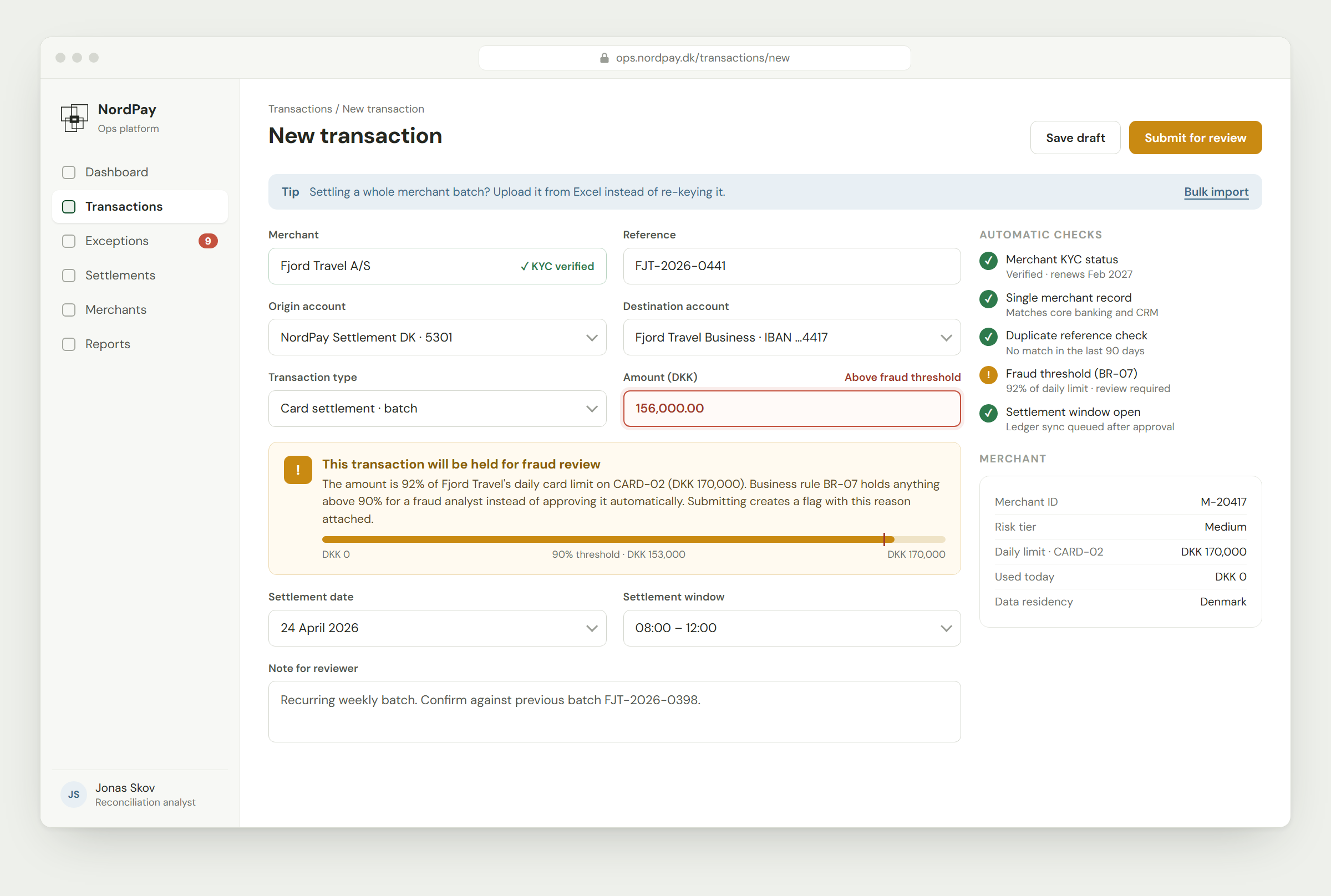Expand the Settlement window dropdown
The width and height of the screenshot is (1331, 896).
(791, 628)
